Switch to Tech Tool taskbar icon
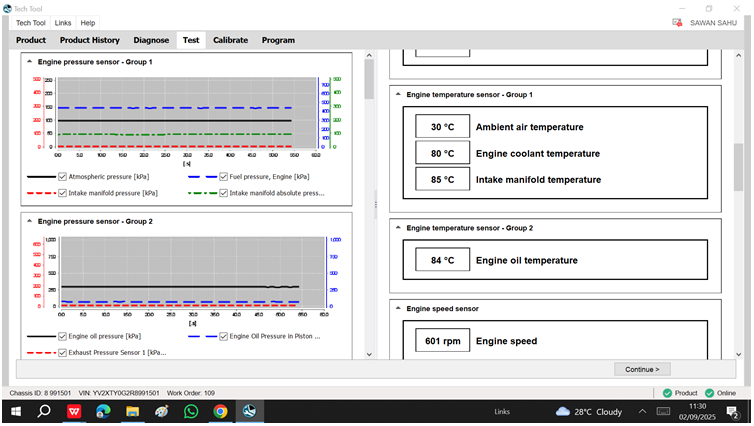754x426 pixels. [x=249, y=412]
